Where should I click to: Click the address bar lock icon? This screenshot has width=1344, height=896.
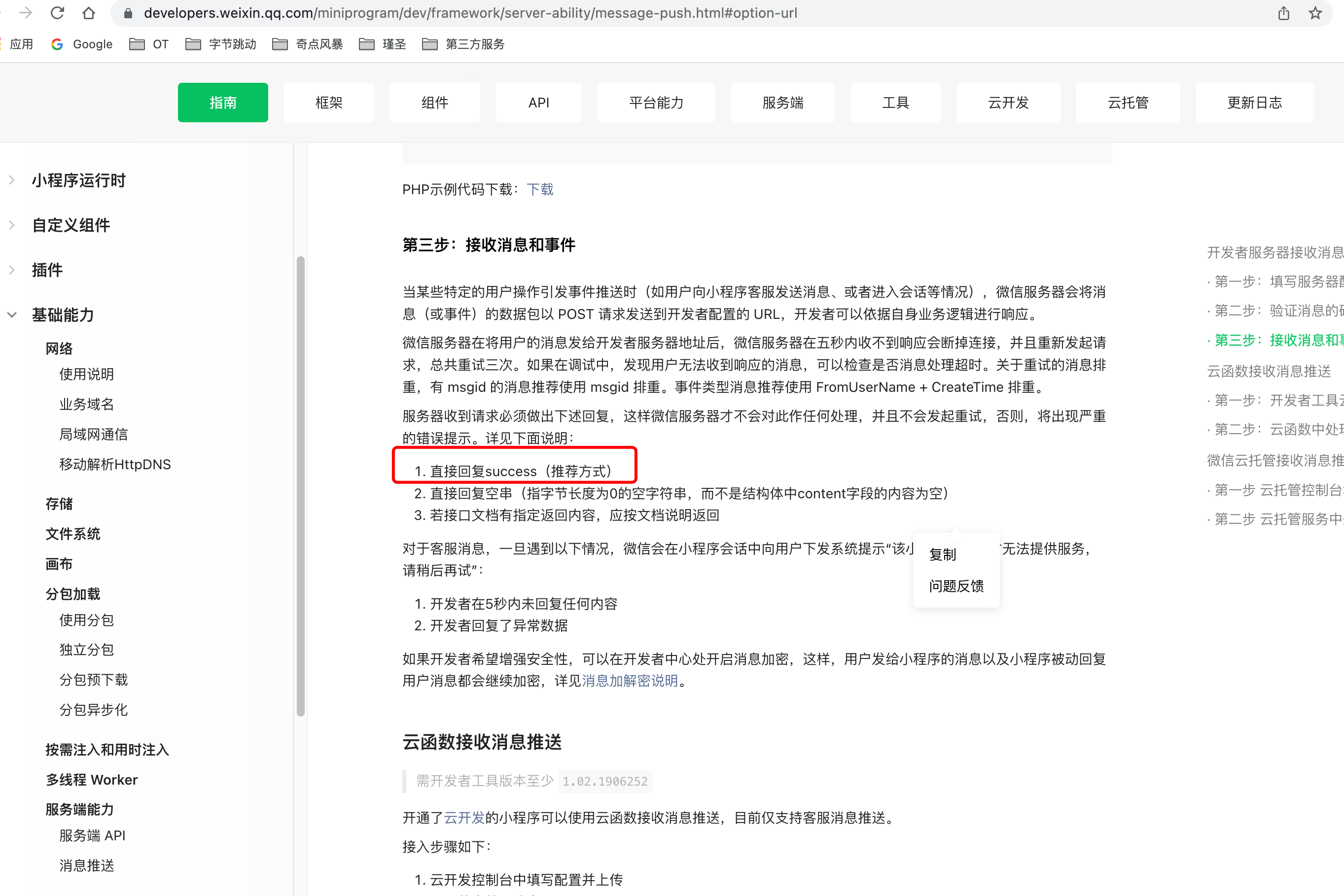point(128,13)
